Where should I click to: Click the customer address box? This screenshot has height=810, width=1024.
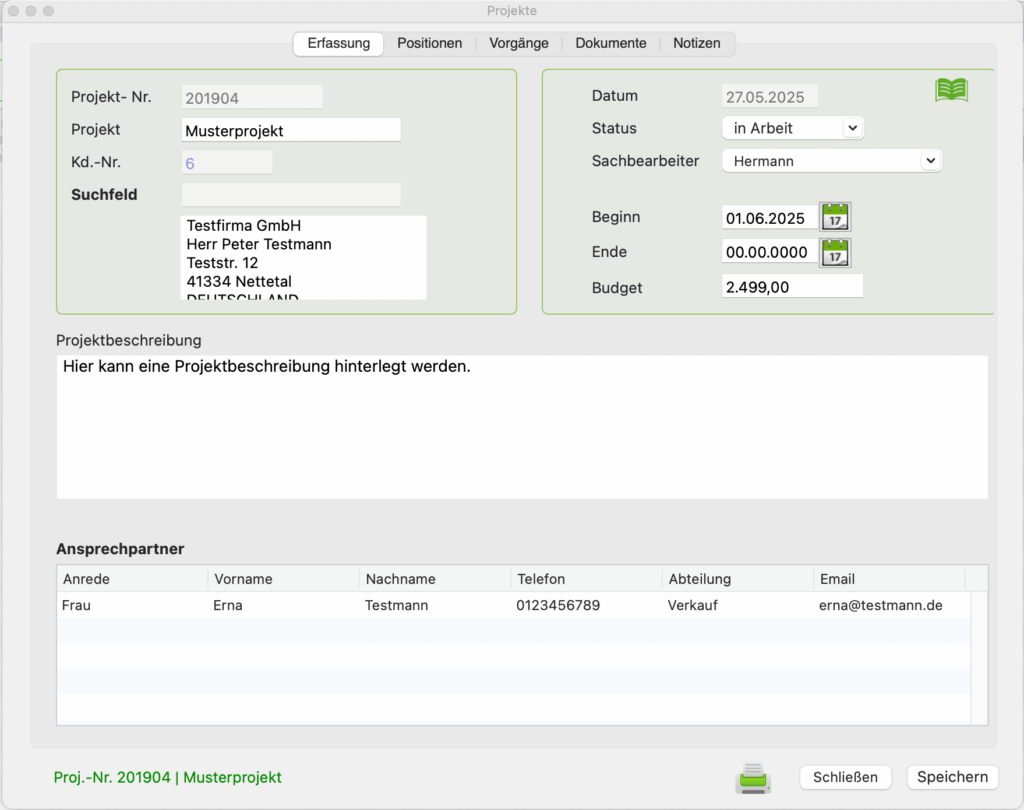click(x=303, y=257)
